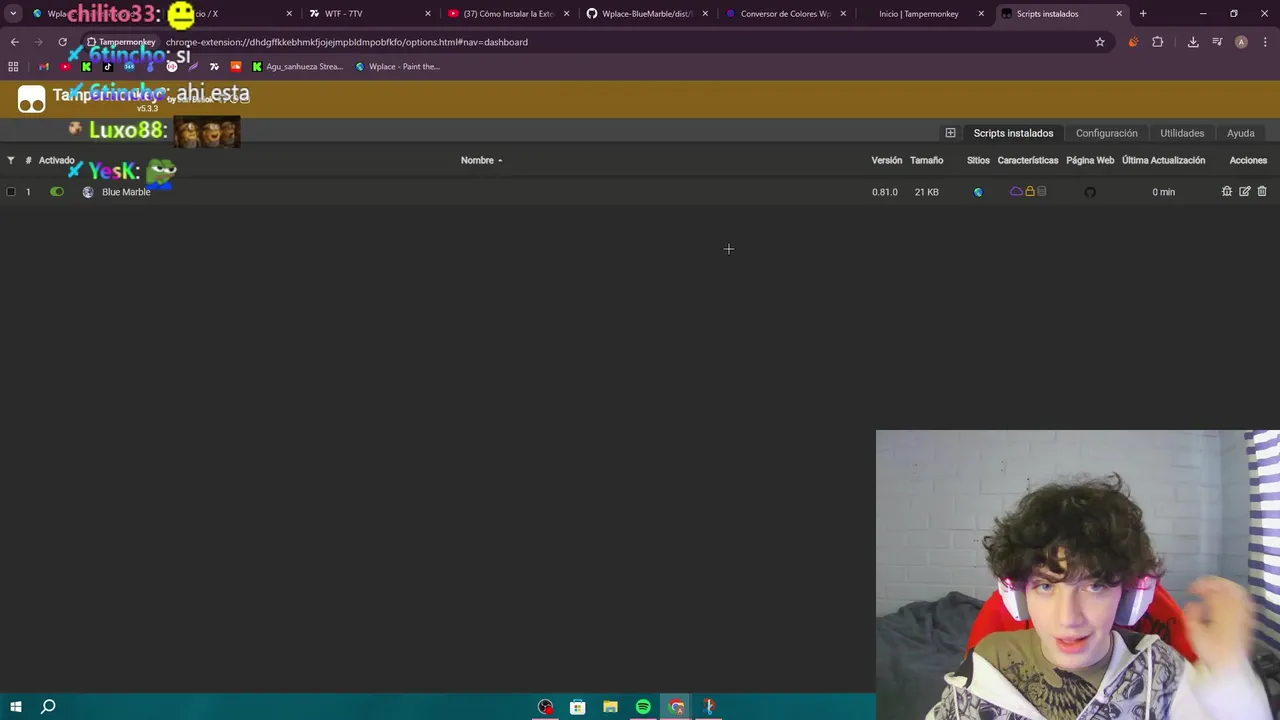Click the purple cloud feature icon

pos(1016,191)
